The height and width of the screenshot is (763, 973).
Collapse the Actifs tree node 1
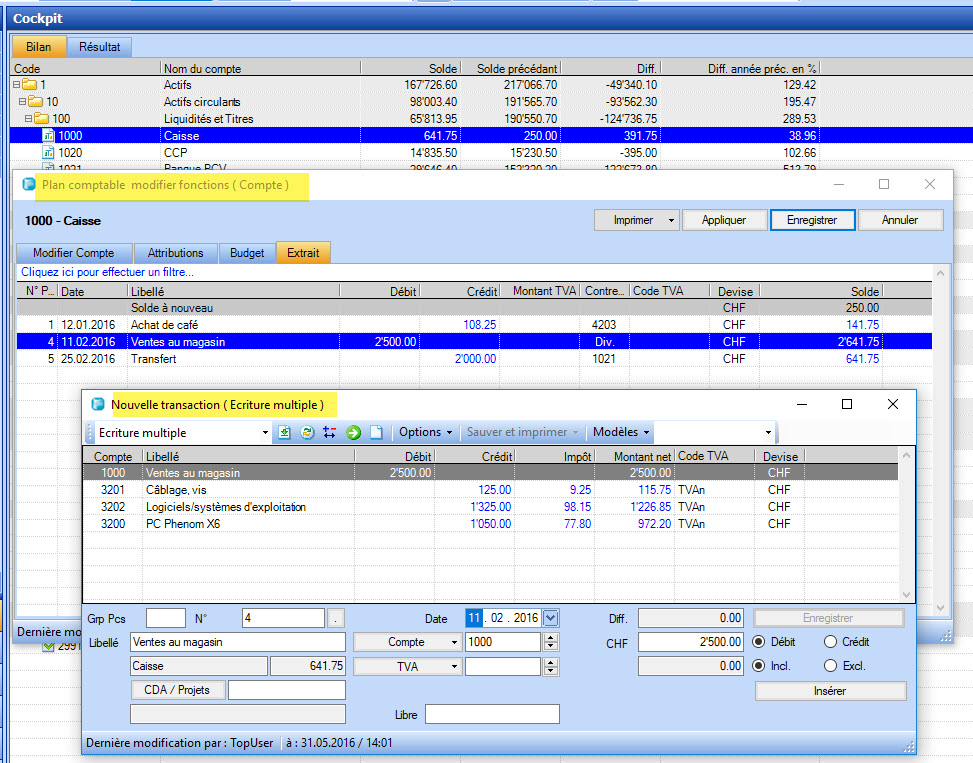tap(17, 85)
